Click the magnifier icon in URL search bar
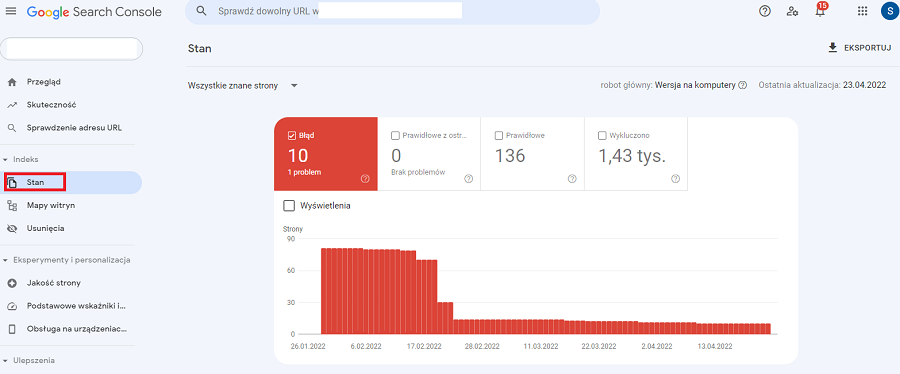This screenshot has height=374, width=900. click(x=201, y=11)
